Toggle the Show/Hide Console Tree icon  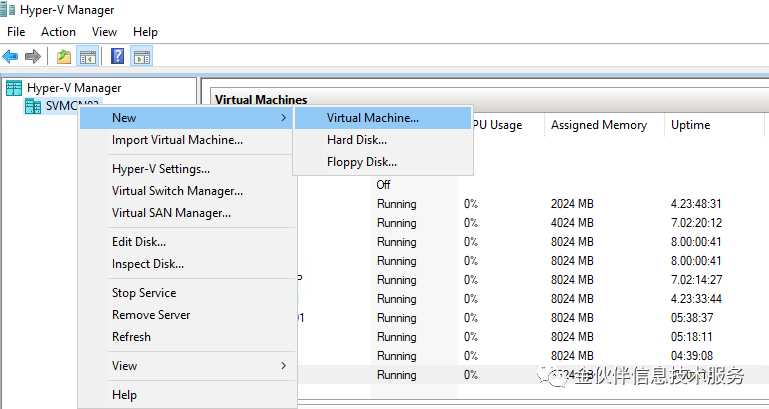pyautogui.click(x=88, y=57)
